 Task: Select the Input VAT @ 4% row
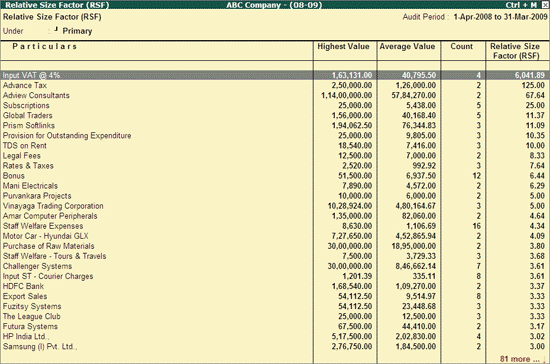click(275, 75)
